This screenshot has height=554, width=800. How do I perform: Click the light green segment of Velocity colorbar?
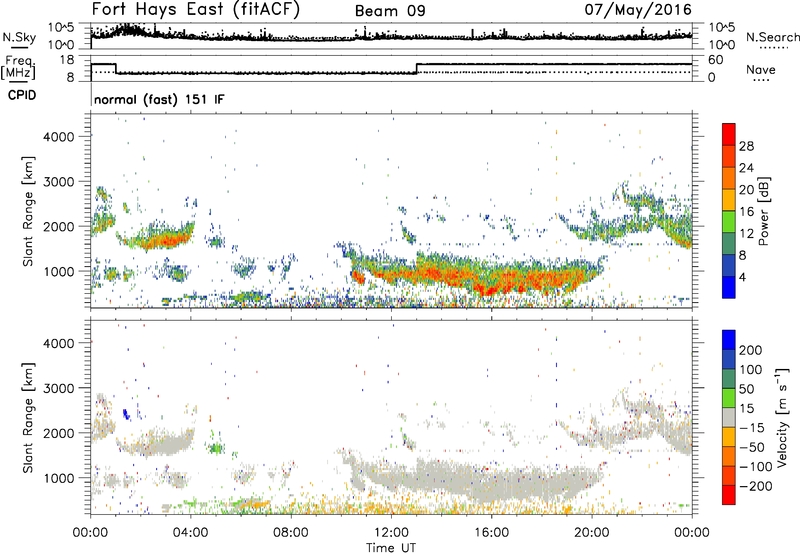click(729, 398)
